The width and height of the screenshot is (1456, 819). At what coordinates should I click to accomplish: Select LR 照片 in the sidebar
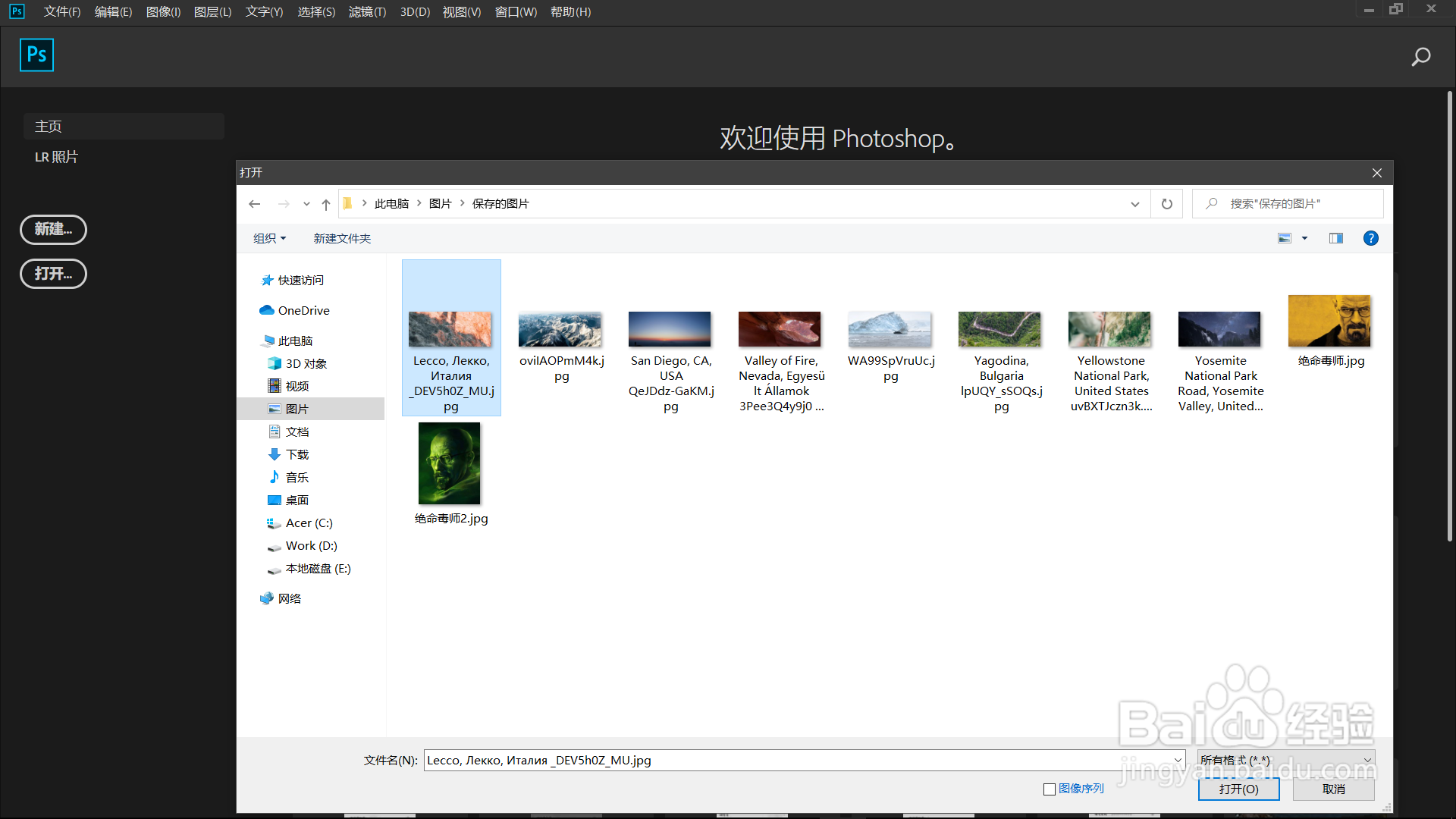[x=56, y=157]
